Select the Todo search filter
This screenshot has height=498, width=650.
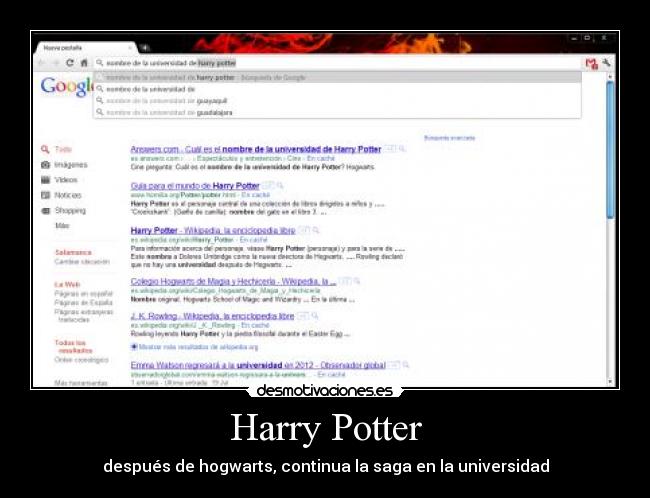[x=63, y=149]
